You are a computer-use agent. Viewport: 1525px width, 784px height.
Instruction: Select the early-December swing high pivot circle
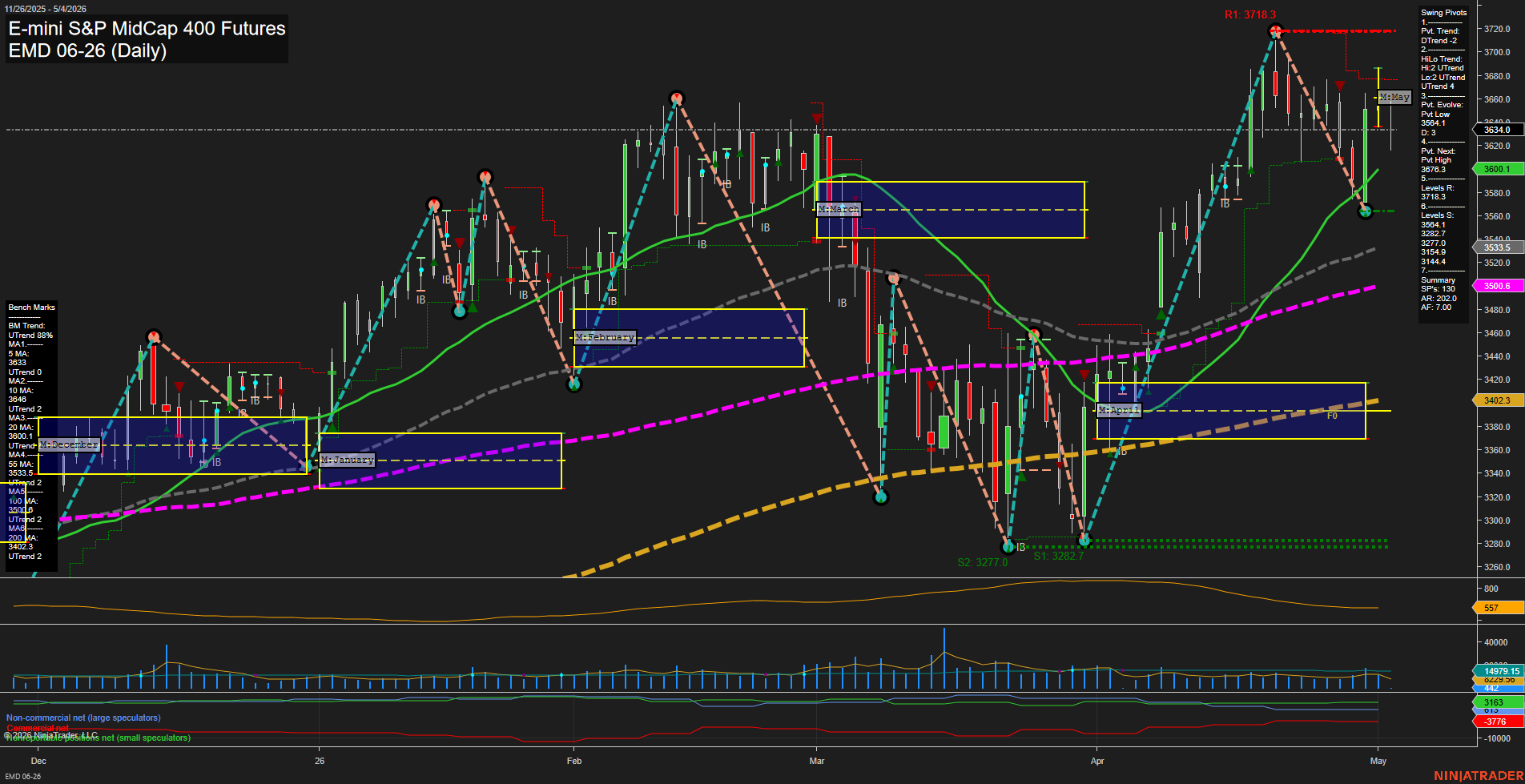click(x=155, y=337)
